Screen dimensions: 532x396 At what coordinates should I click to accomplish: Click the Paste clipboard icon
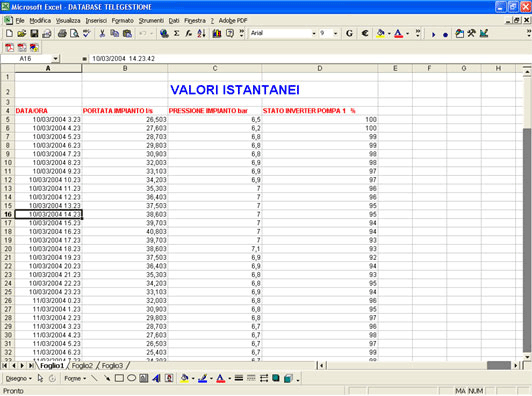[128, 33]
